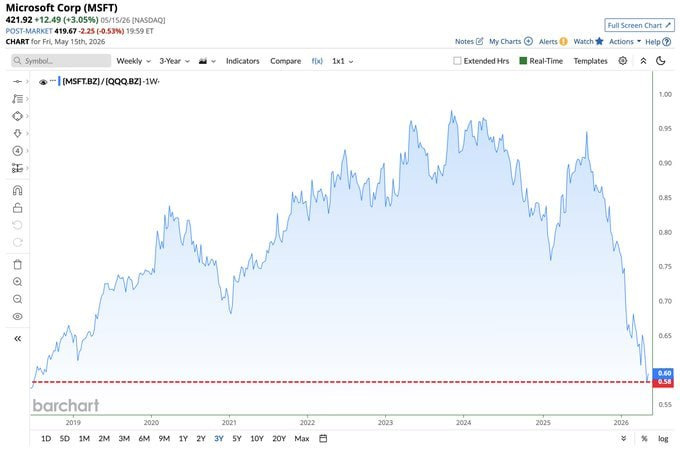This screenshot has height=451, width=680.
Task: Toggle drawings visibility eye in left toolbar
Action: coord(17,317)
